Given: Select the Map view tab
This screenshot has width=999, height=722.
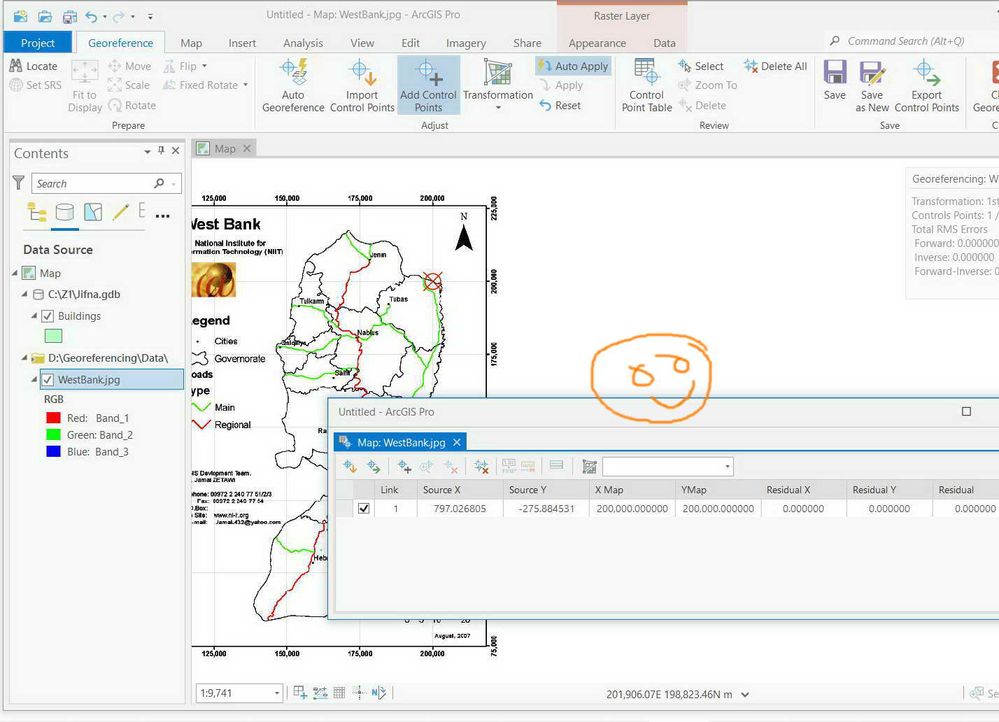Looking at the screenshot, I should point(224,148).
